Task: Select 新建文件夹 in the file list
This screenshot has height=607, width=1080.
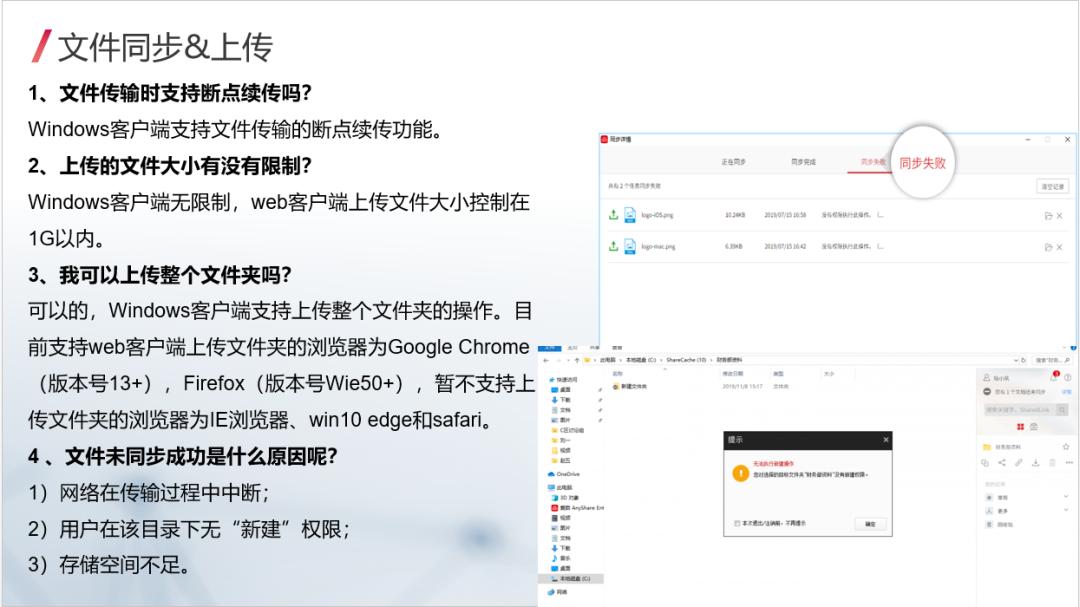Action: pyautogui.click(x=630, y=387)
